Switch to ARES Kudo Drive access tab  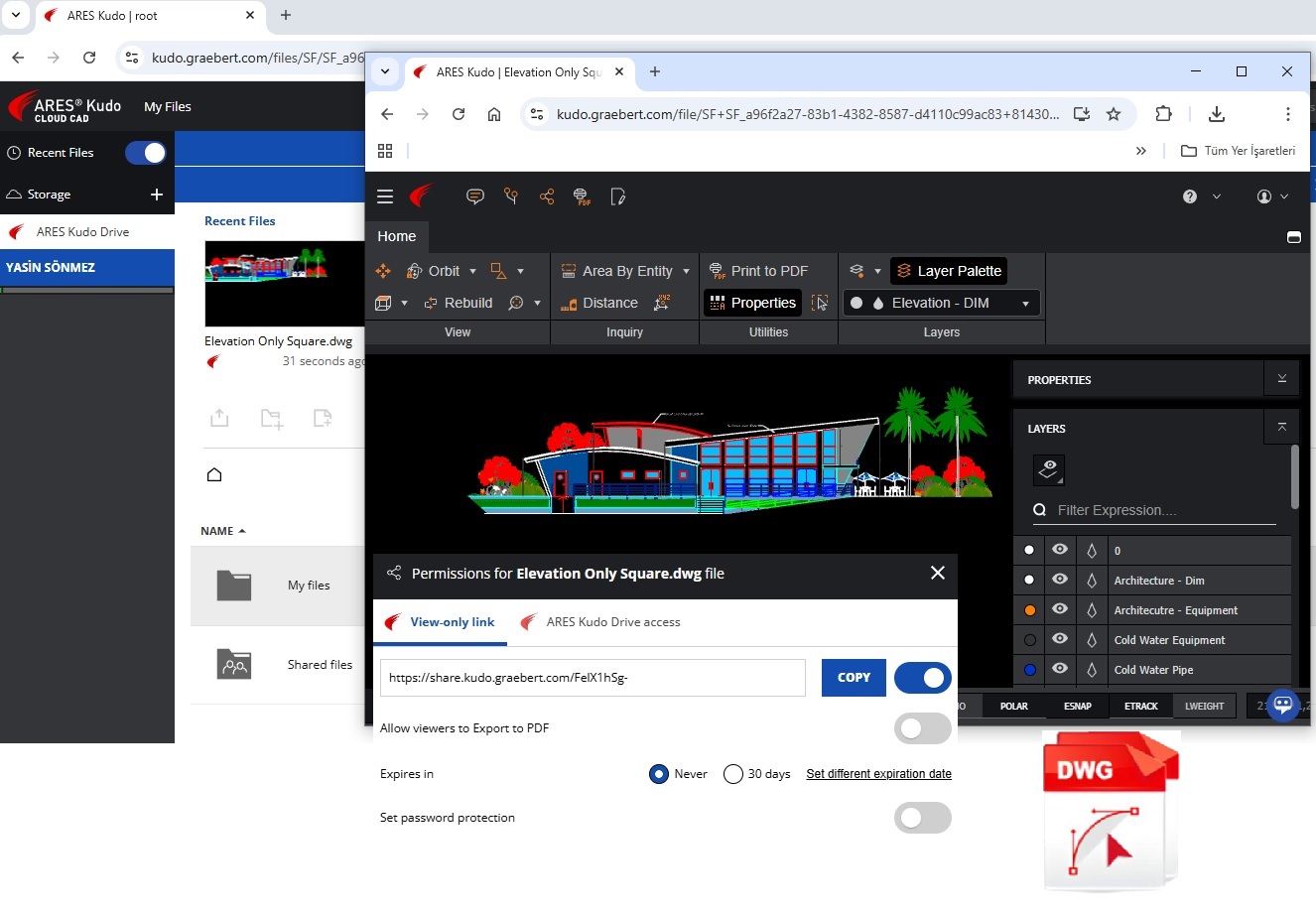coord(600,622)
